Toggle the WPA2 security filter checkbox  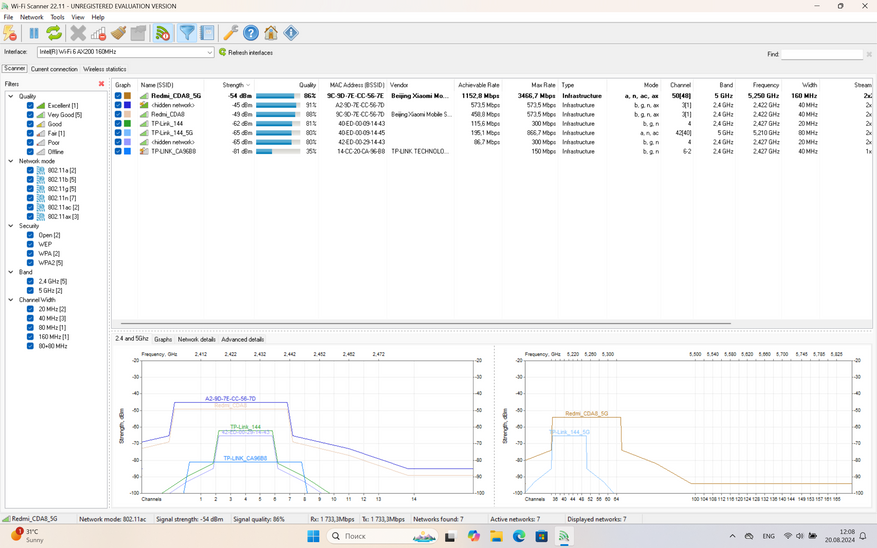tap(30, 263)
